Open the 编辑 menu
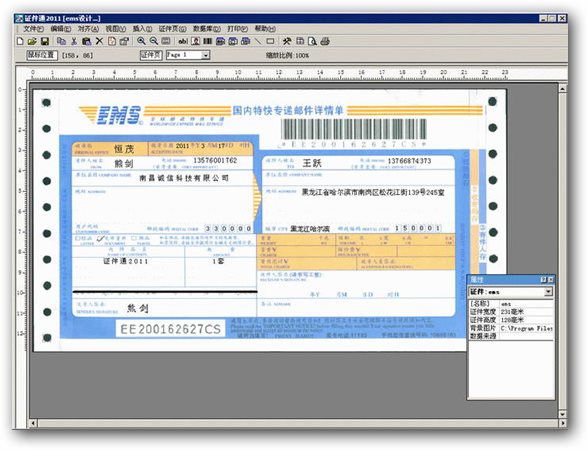The width and height of the screenshot is (588, 450). pyautogui.click(x=60, y=29)
